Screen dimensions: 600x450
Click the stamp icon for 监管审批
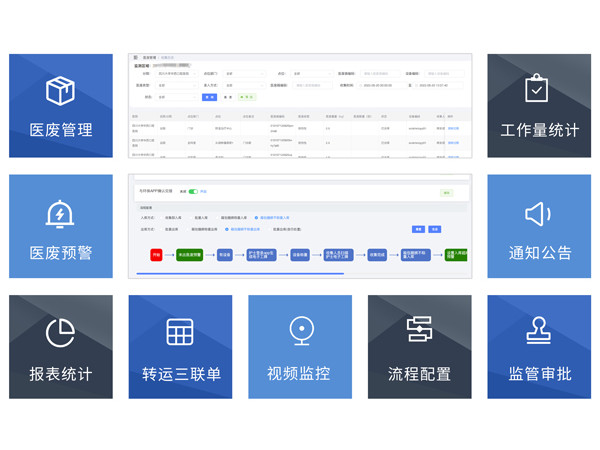[x=538, y=333]
